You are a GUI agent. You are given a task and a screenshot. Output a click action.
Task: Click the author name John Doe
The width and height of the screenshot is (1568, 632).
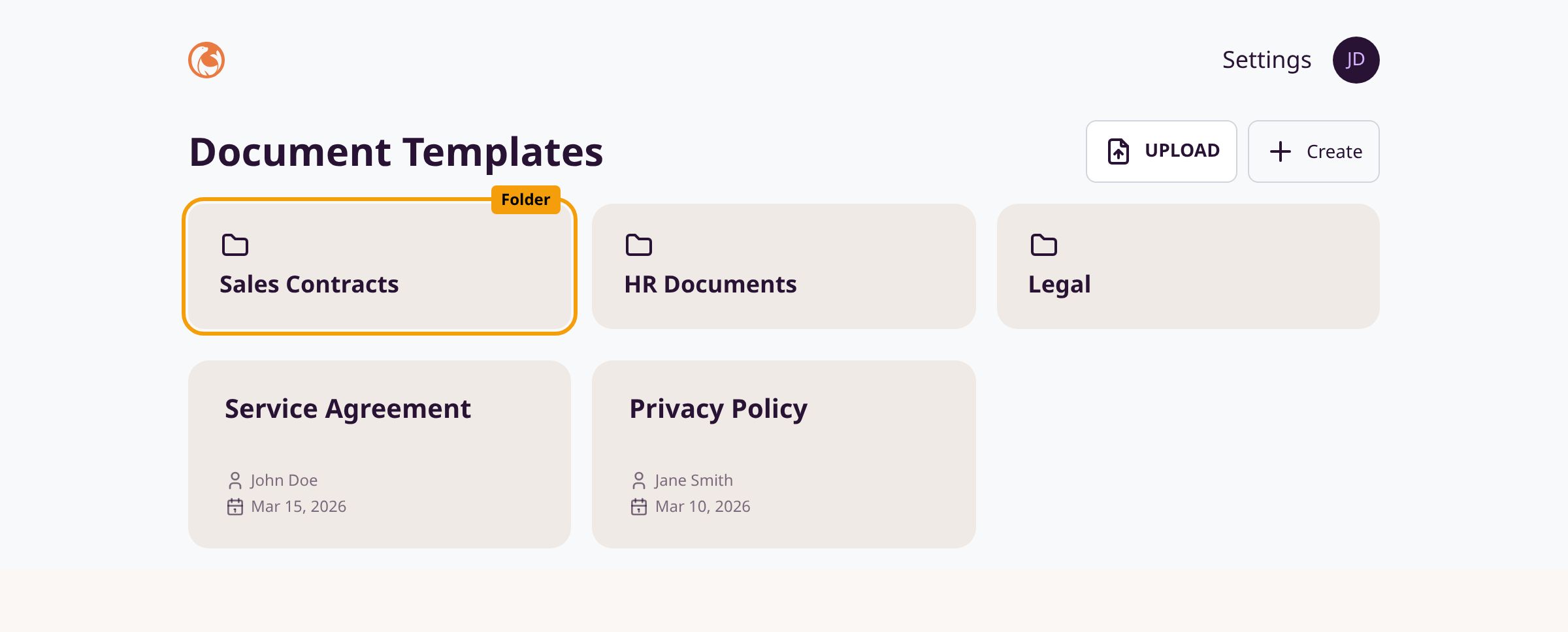(x=284, y=481)
